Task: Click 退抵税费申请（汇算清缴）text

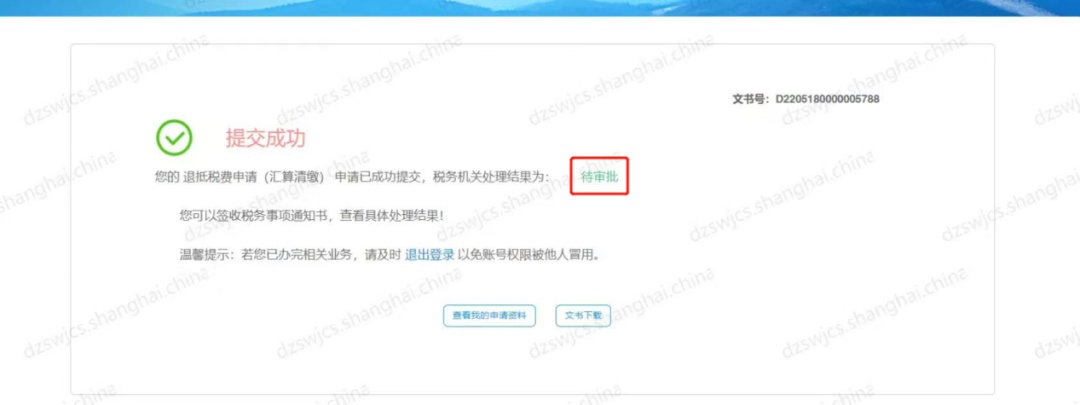Action: (253, 177)
